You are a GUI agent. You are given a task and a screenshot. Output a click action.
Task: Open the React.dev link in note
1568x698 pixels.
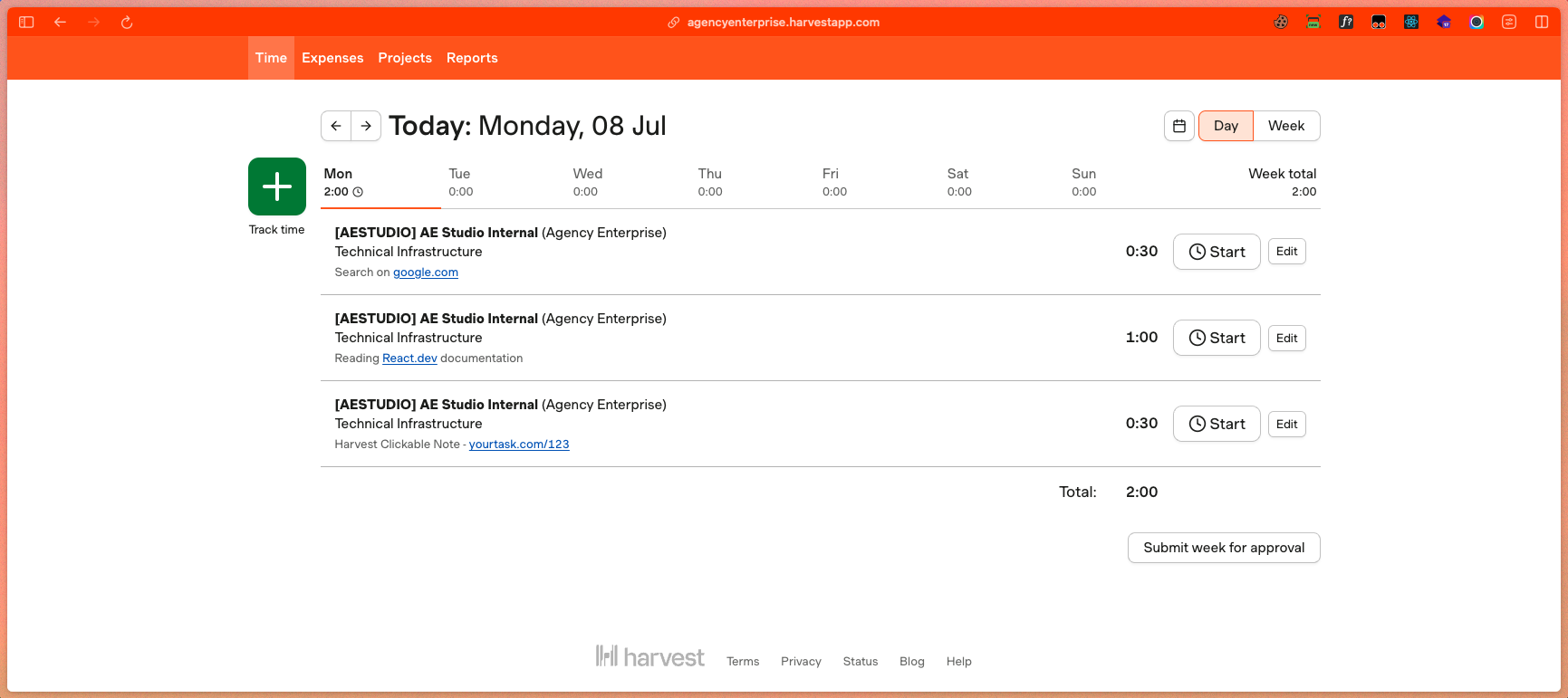pyautogui.click(x=409, y=359)
